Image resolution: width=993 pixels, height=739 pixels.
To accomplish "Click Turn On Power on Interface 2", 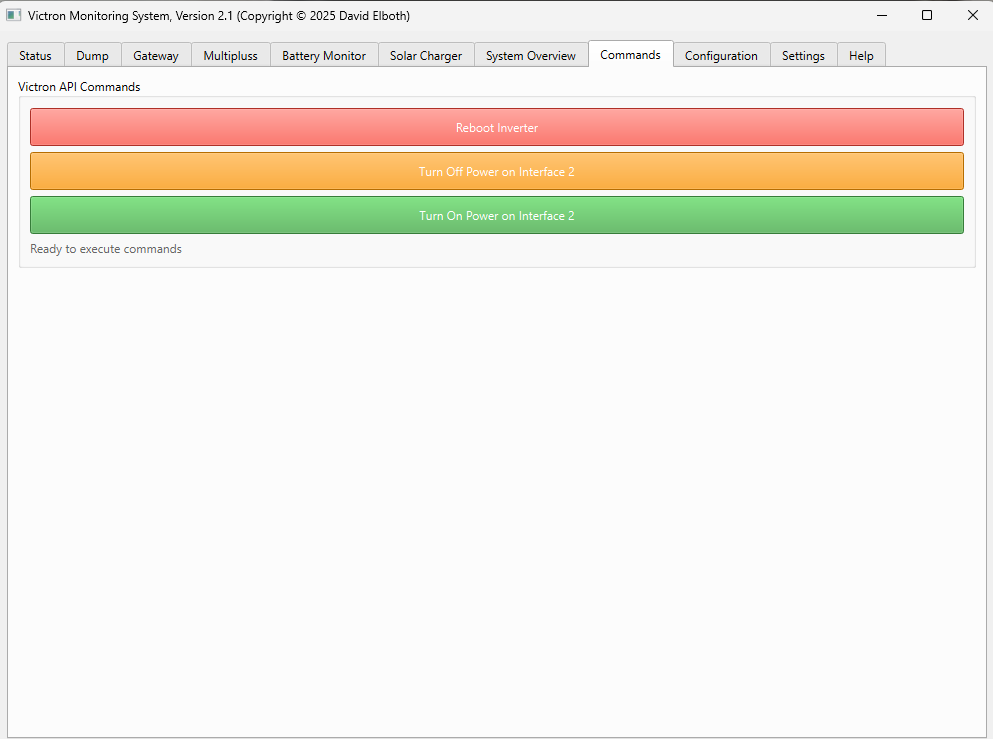I will tap(497, 215).
